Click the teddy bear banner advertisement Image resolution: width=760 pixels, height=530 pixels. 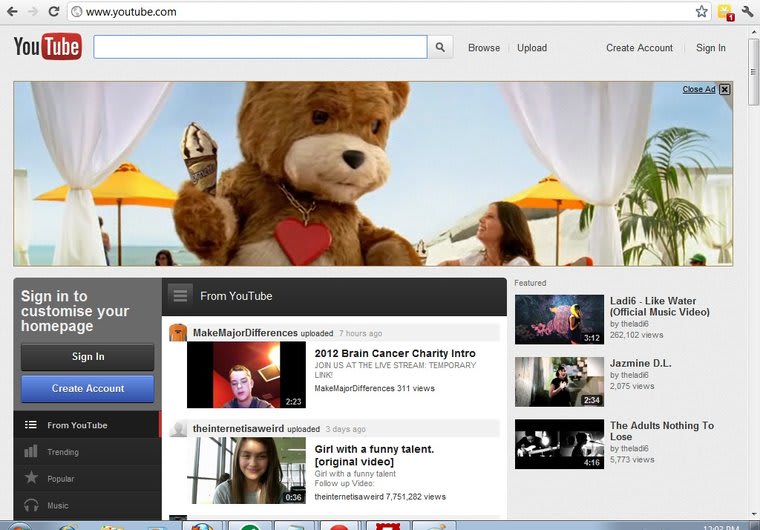pos(373,174)
